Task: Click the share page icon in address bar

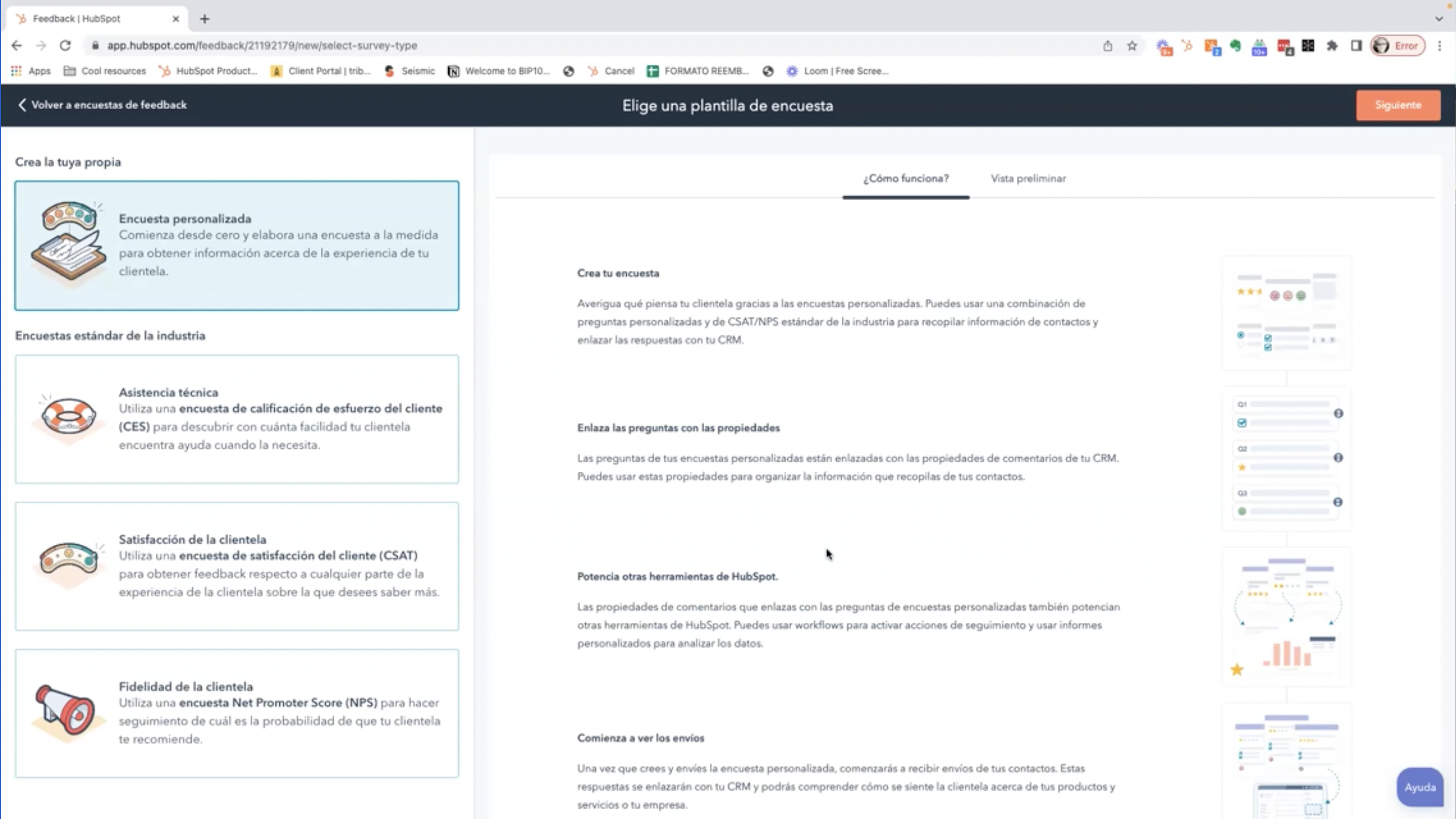Action: 1107,45
